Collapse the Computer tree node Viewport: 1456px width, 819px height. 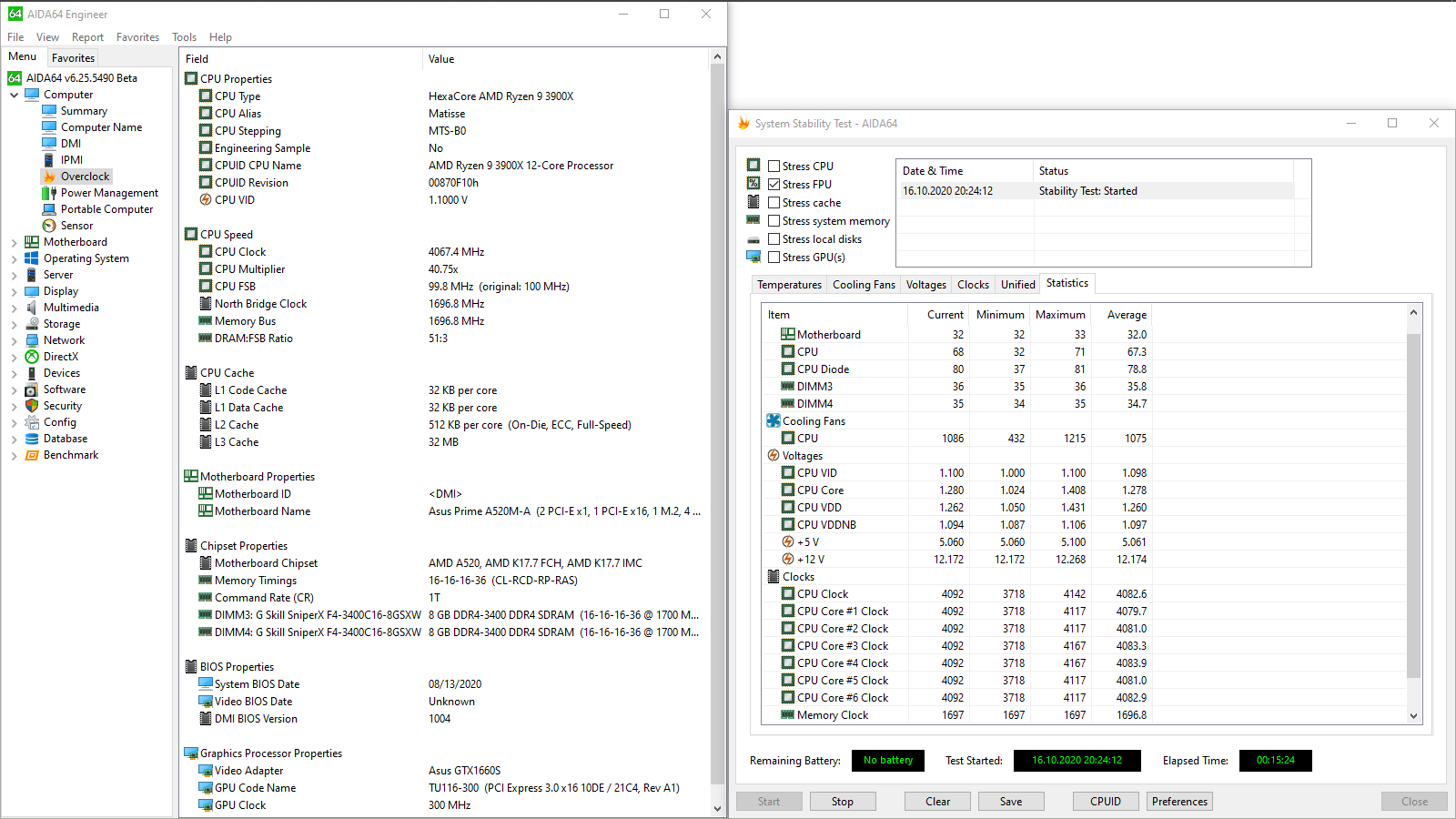tap(15, 95)
